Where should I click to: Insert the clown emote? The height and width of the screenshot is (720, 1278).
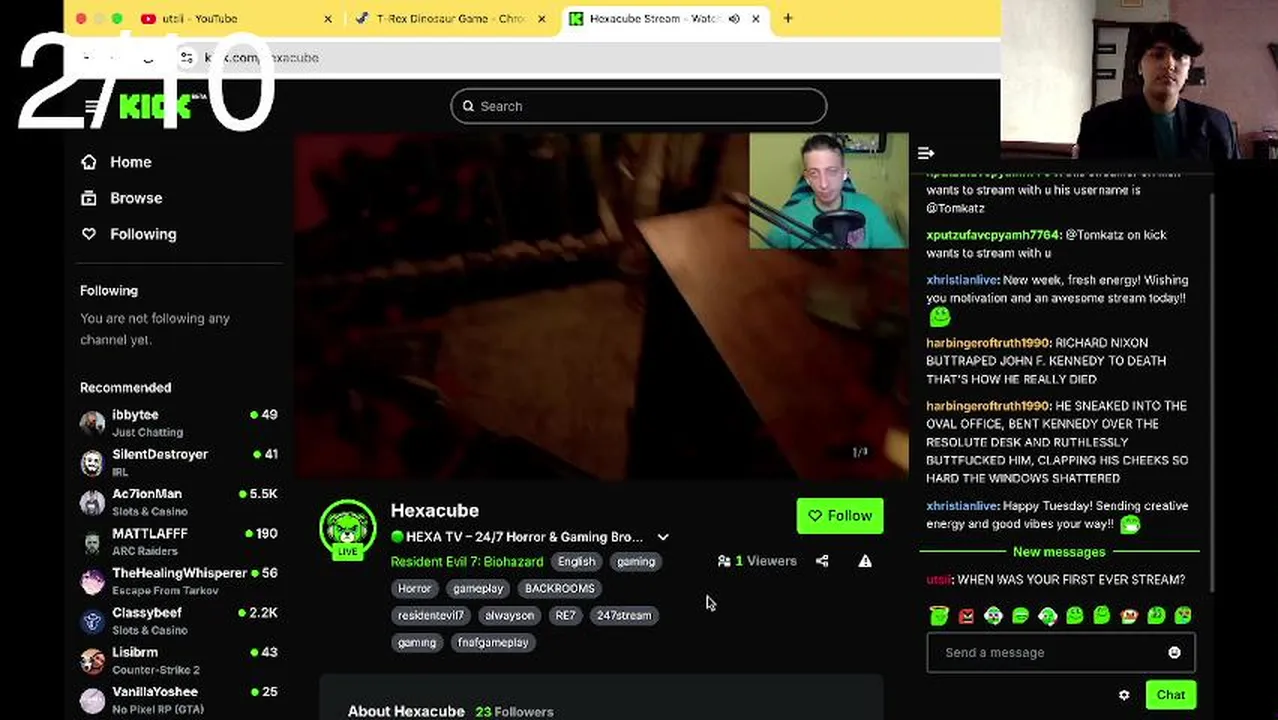coord(993,616)
